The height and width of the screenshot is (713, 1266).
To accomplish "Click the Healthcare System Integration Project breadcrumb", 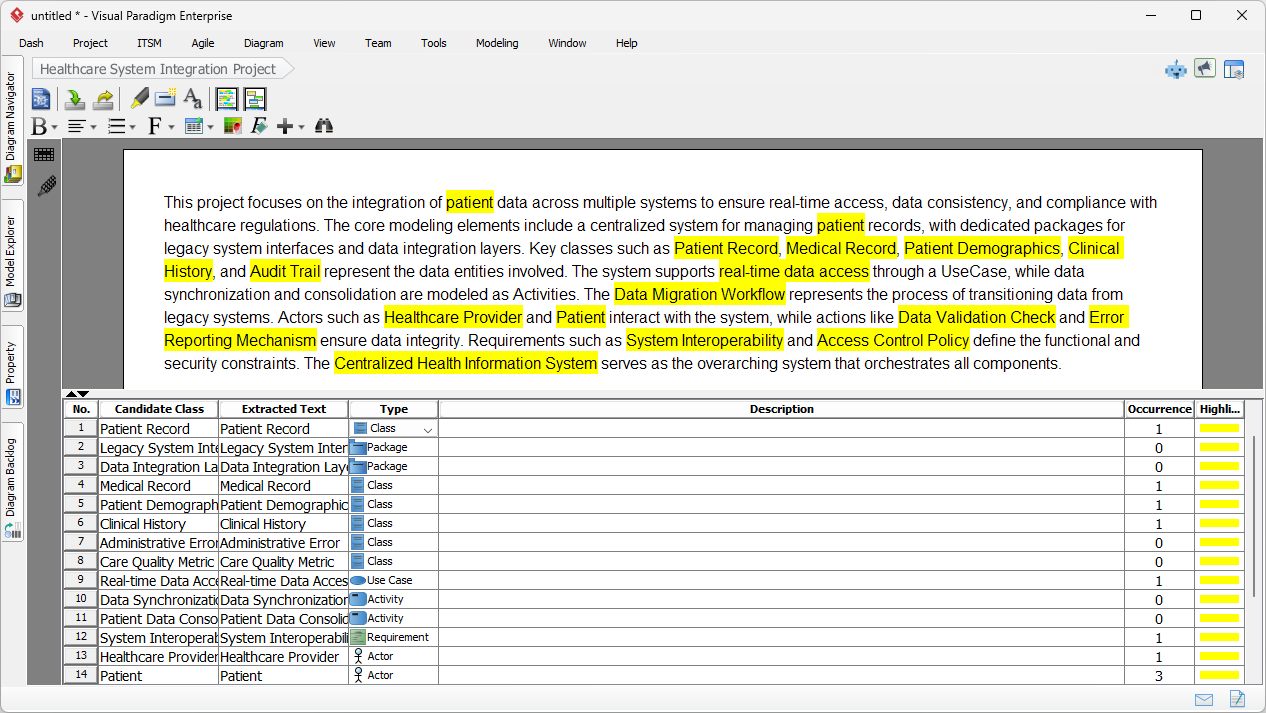I will point(155,69).
